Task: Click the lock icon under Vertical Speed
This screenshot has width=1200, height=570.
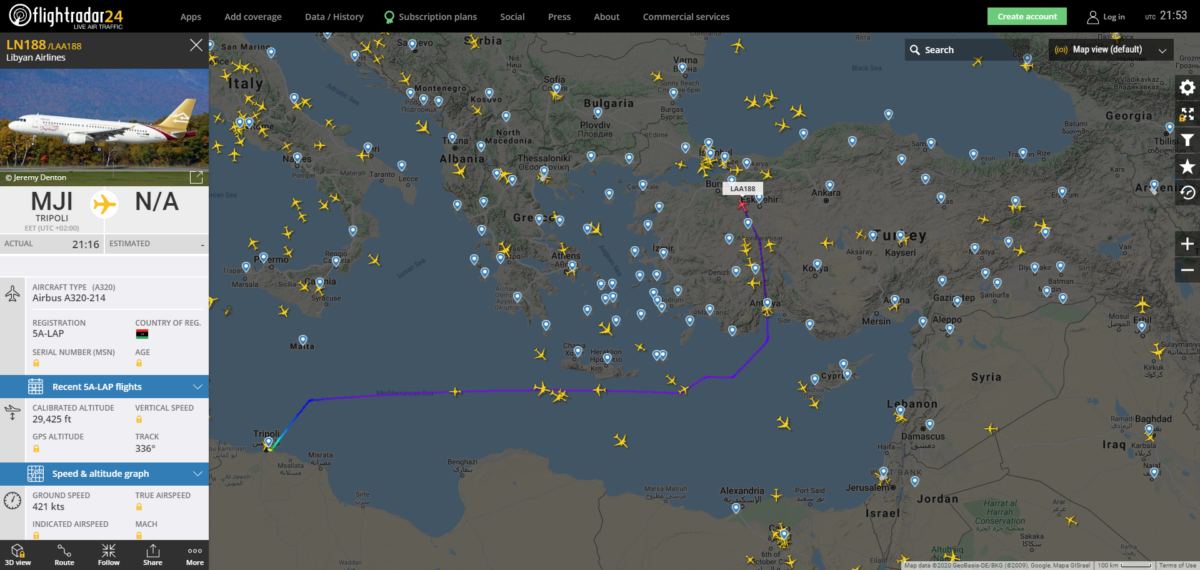Action: click(x=139, y=421)
